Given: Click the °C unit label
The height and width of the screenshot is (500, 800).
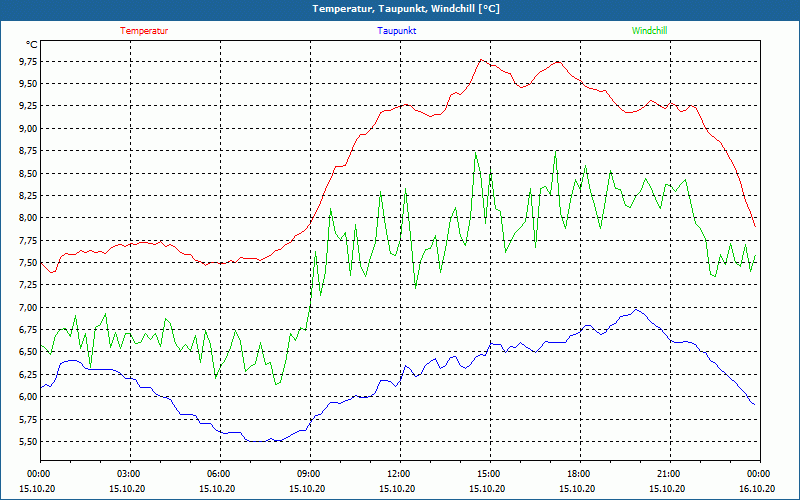Looking at the screenshot, I should click(32, 45).
